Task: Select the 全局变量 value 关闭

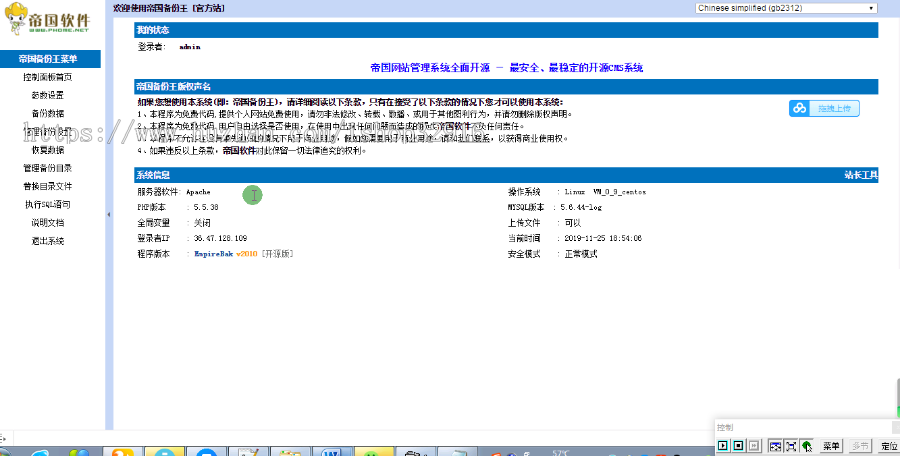Action: click(202, 223)
